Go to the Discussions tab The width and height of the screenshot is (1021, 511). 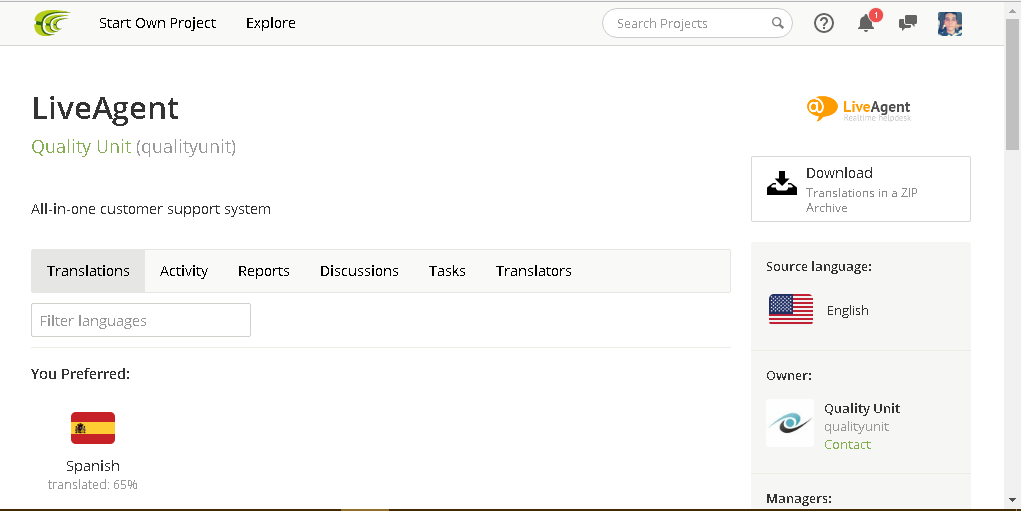click(x=359, y=271)
